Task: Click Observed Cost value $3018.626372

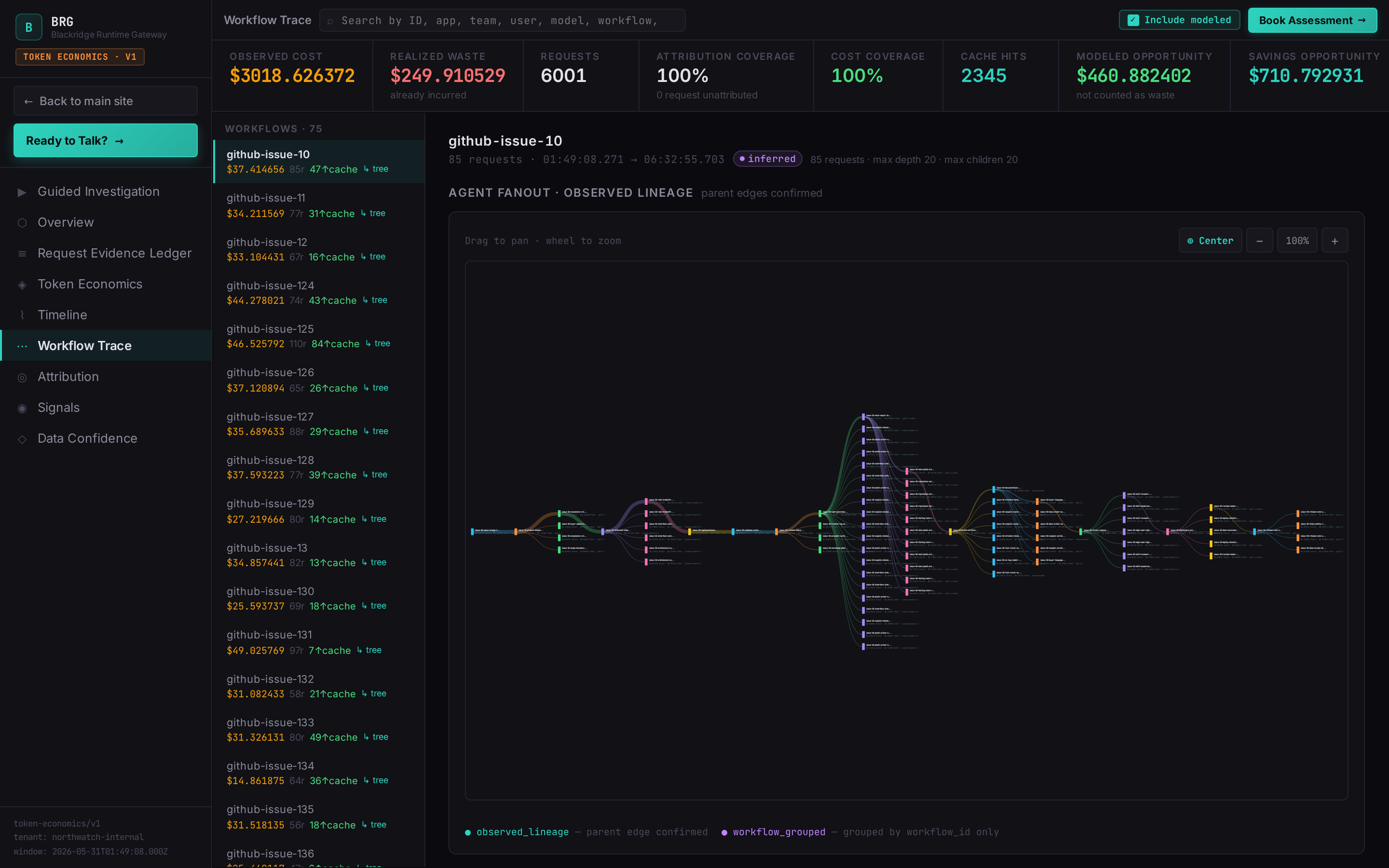Action: point(292,76)
